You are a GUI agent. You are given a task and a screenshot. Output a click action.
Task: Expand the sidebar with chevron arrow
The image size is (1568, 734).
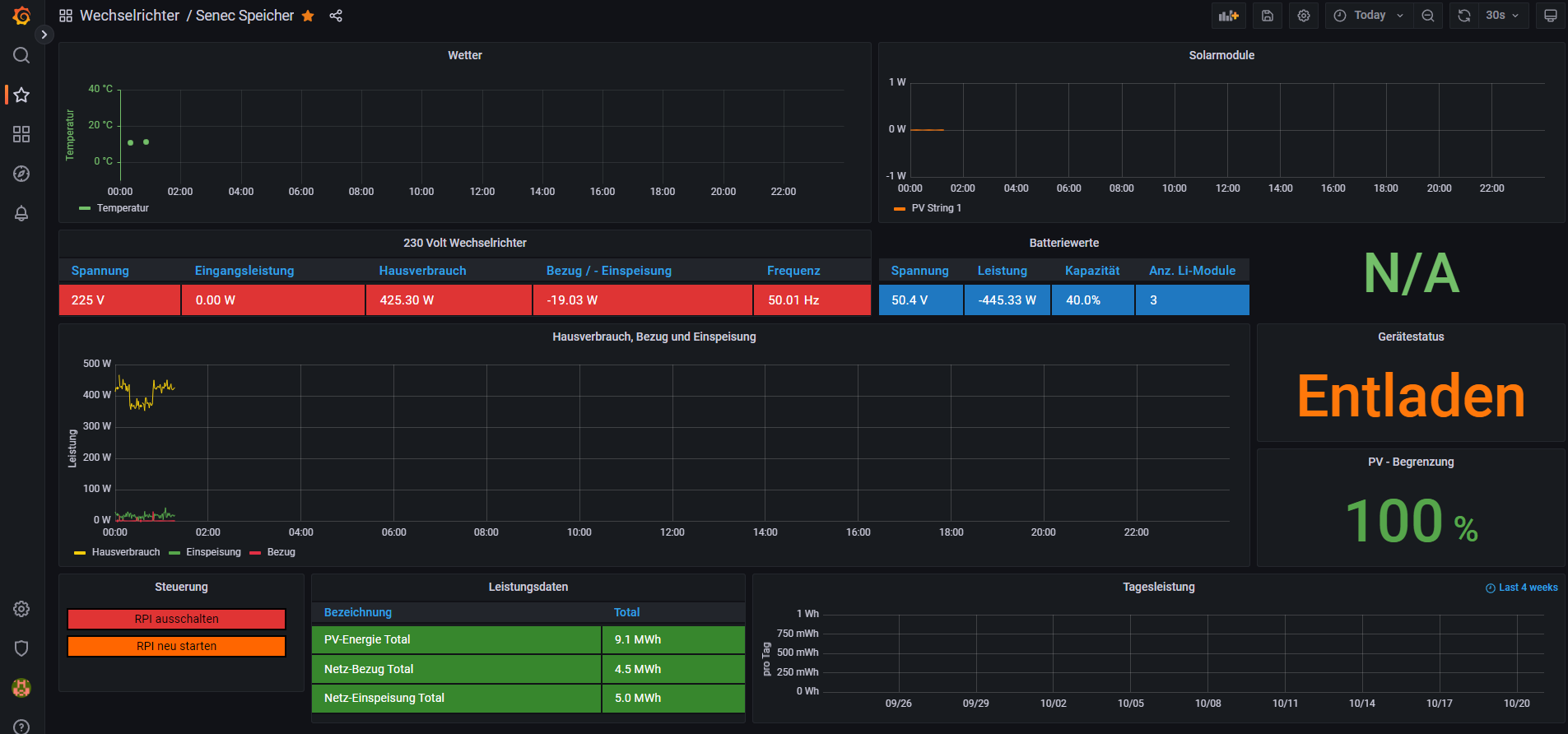44,35
